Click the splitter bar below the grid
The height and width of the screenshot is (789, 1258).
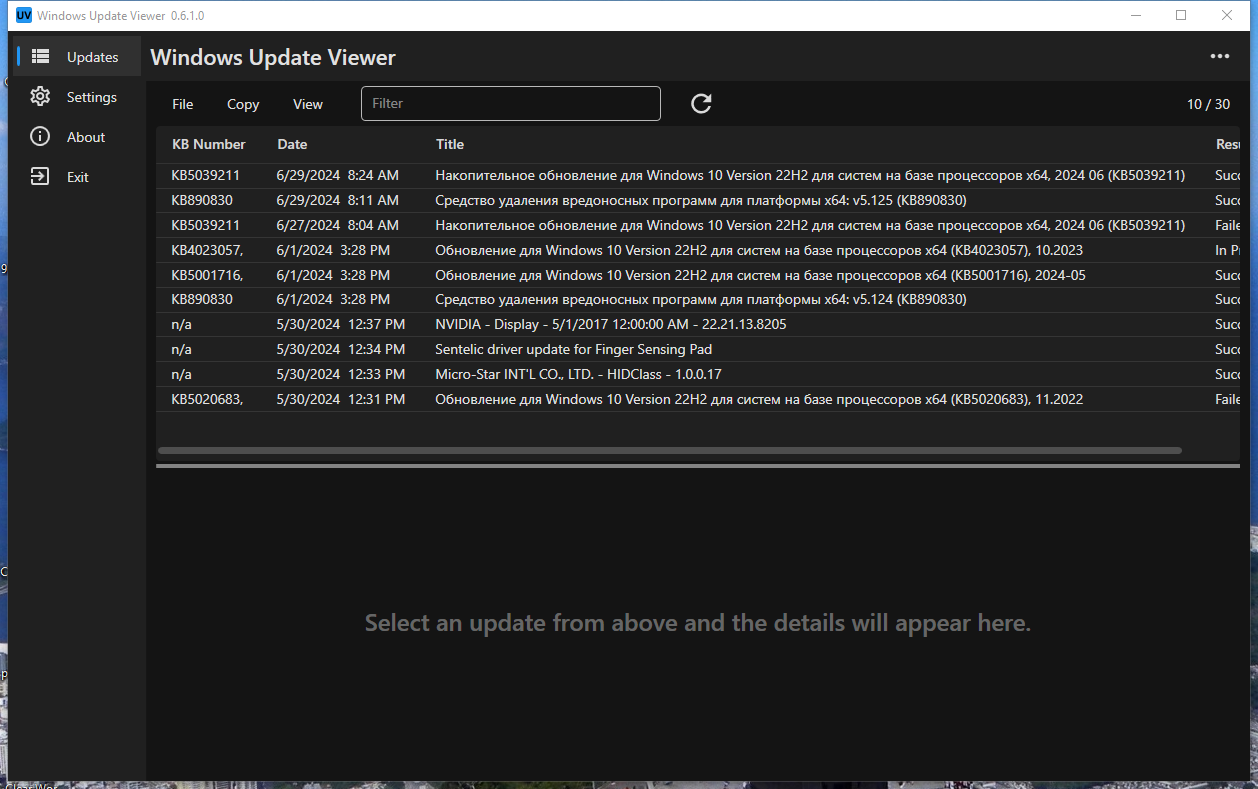pos(698,466)
